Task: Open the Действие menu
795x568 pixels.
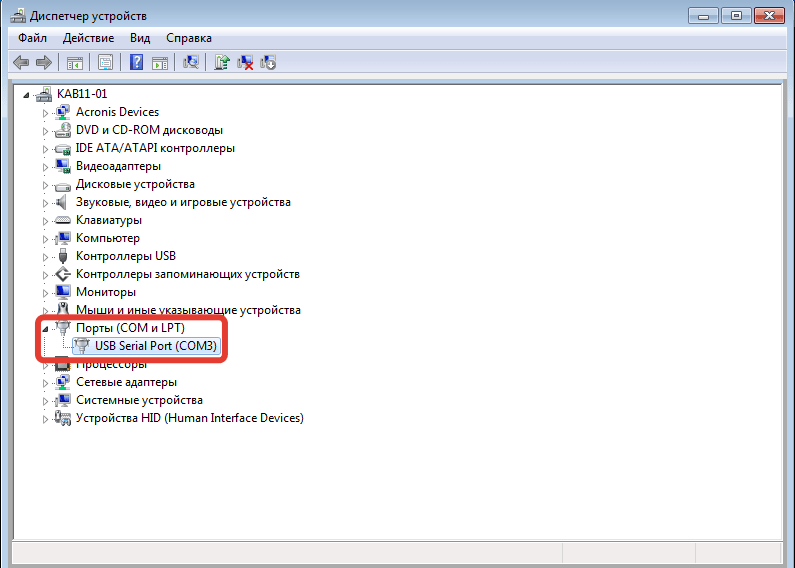Action: [x=88, y=38]
